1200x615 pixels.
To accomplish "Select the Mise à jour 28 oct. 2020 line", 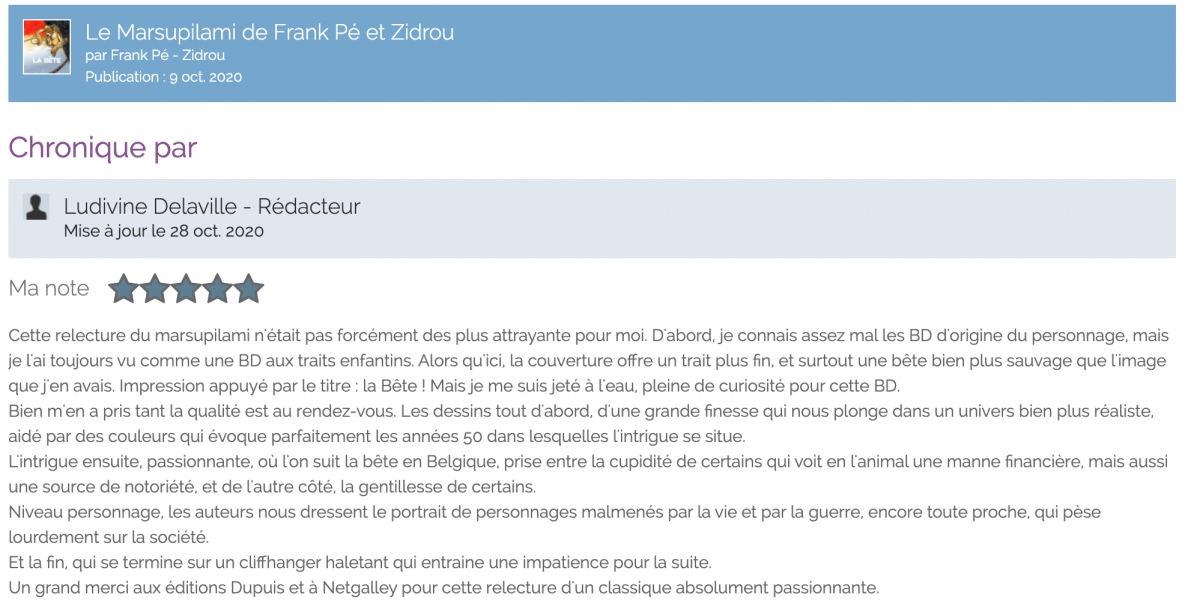I will click(164, 231).
